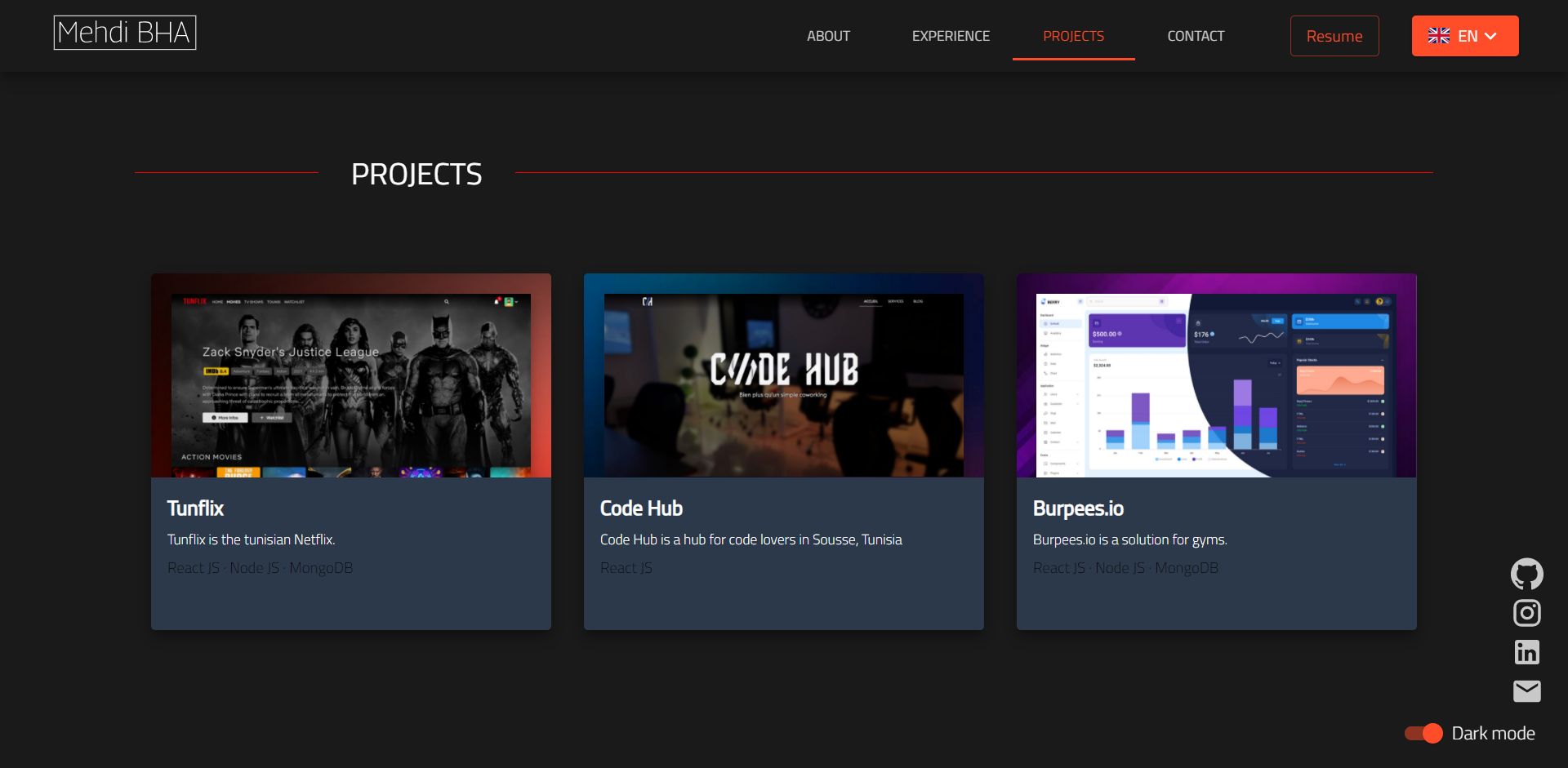The image size is (1568, 768).
Task: Go to the EXPERIENCE section
Action: pyautogui.click(x=951, y=36)
